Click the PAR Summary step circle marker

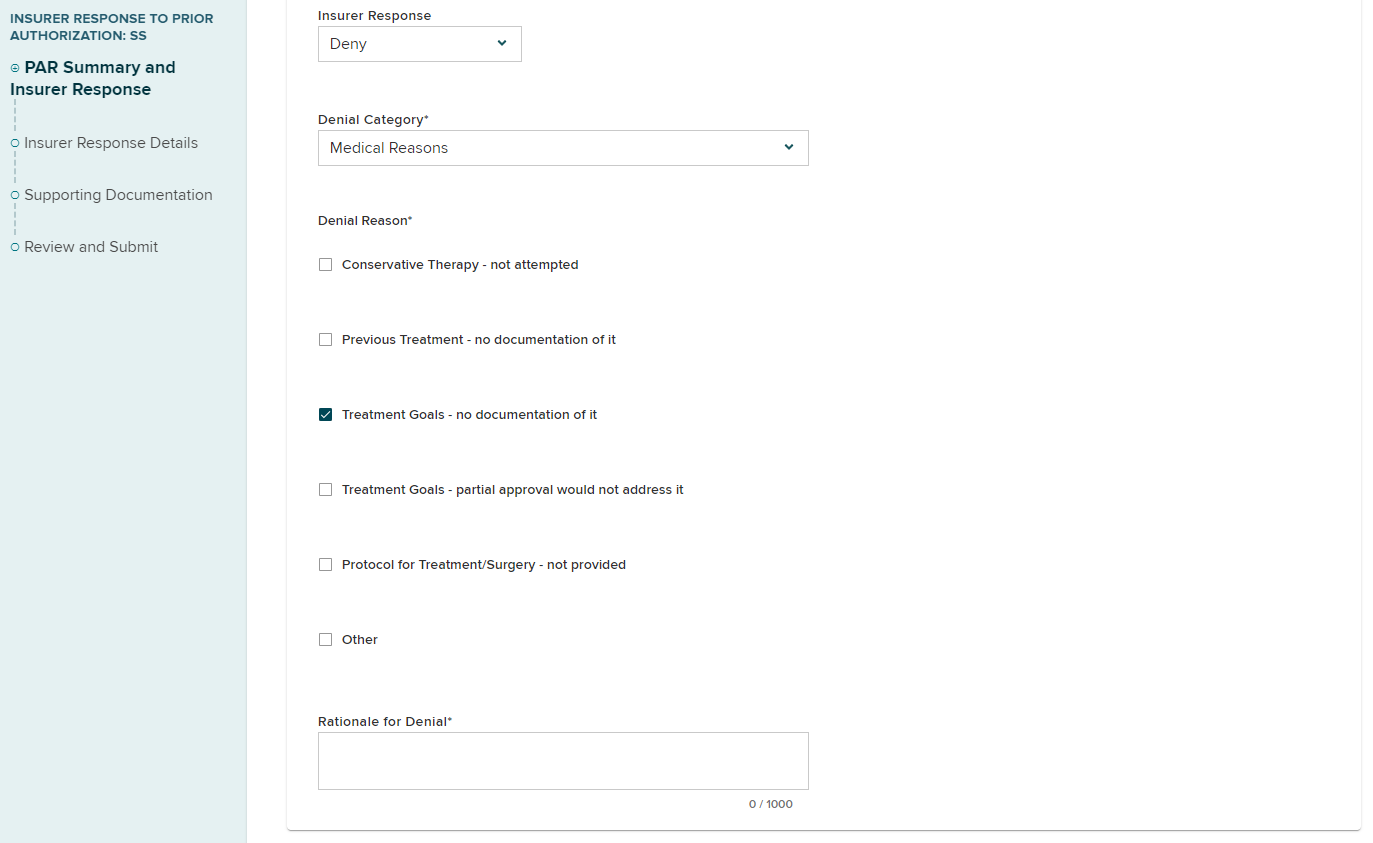click(x=15, y=68)
